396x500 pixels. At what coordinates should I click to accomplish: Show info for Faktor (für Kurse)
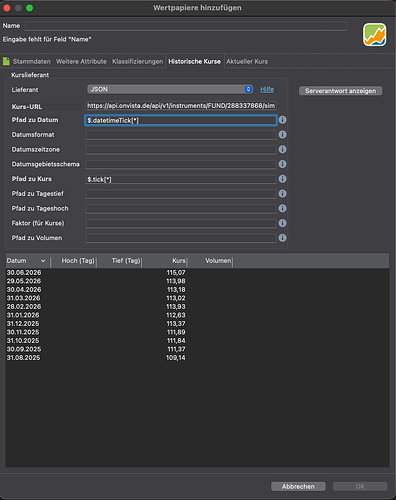pos(282,223)
